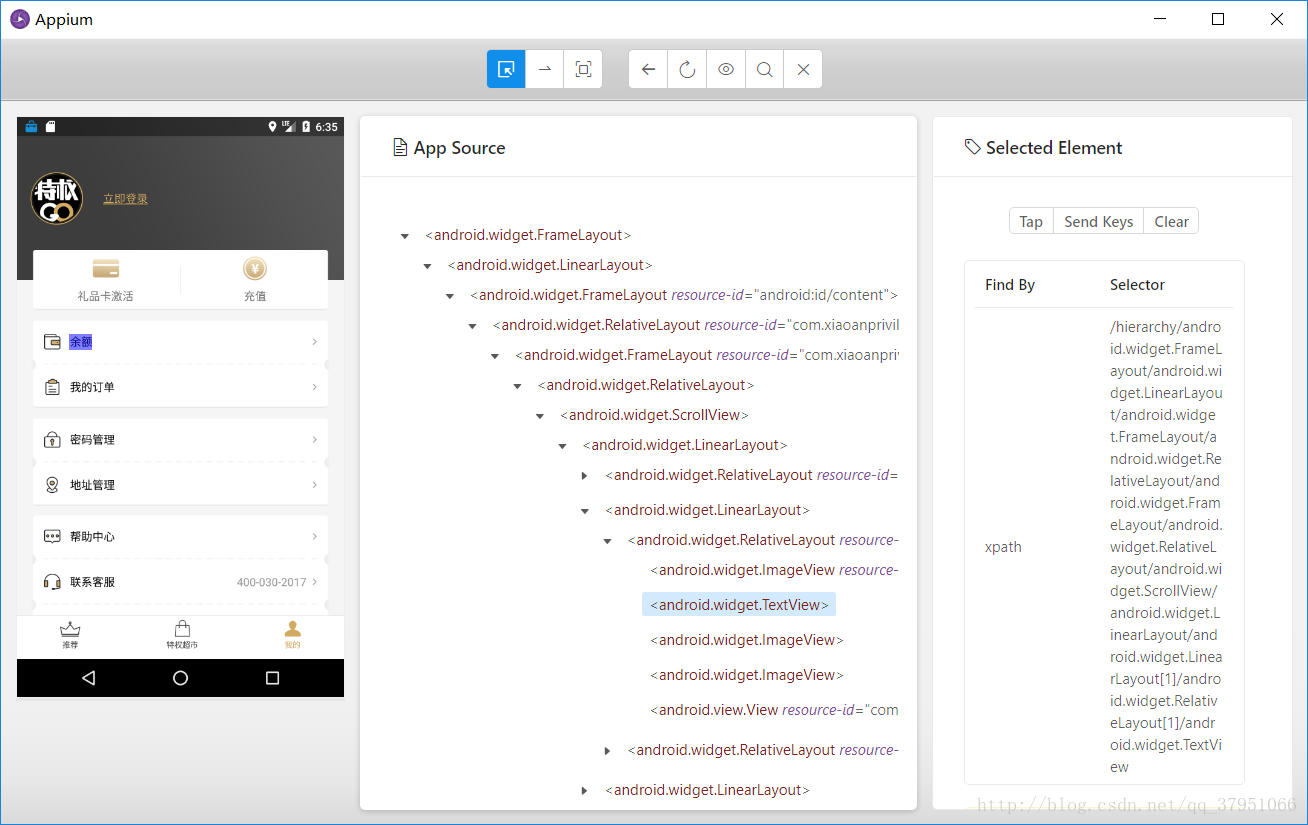This screenshot has height=825, width=1308.
Task: Choose Tap By Coordinates tool
Action: 583,69
